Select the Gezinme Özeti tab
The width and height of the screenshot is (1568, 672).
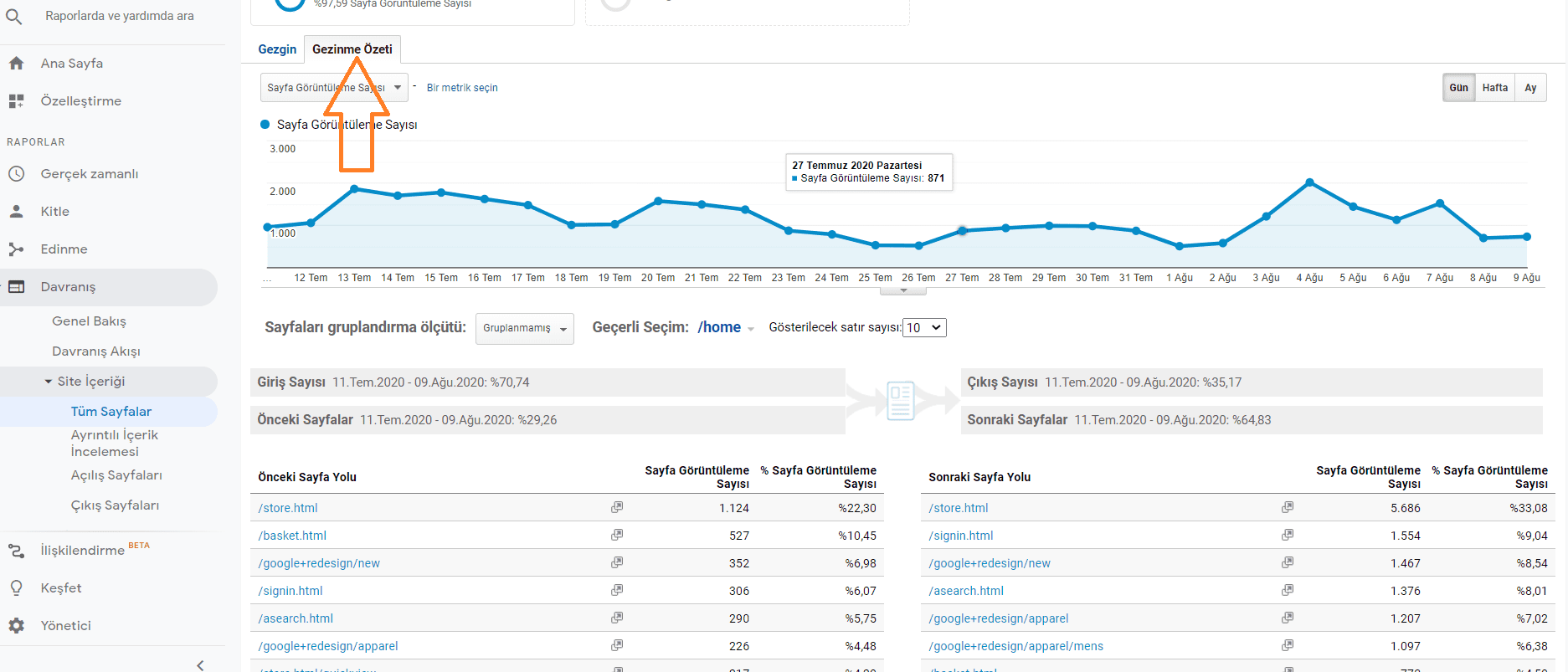352,49
